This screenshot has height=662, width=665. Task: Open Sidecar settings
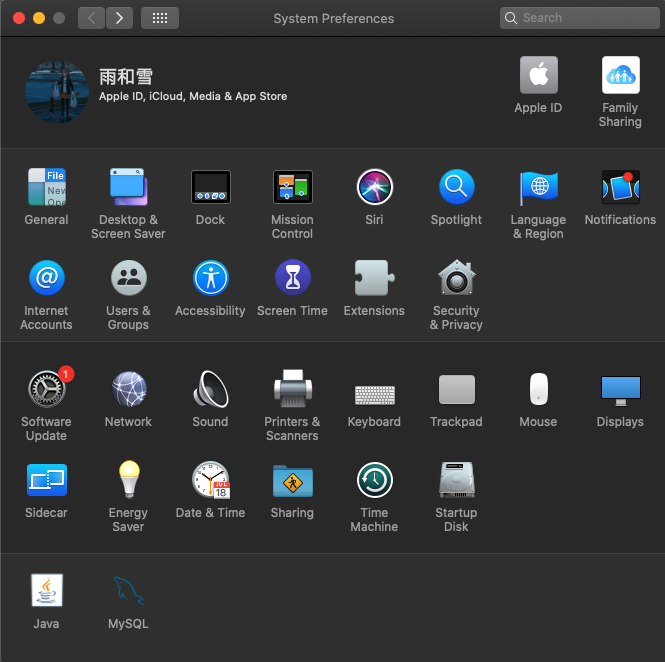coord(47,480)
